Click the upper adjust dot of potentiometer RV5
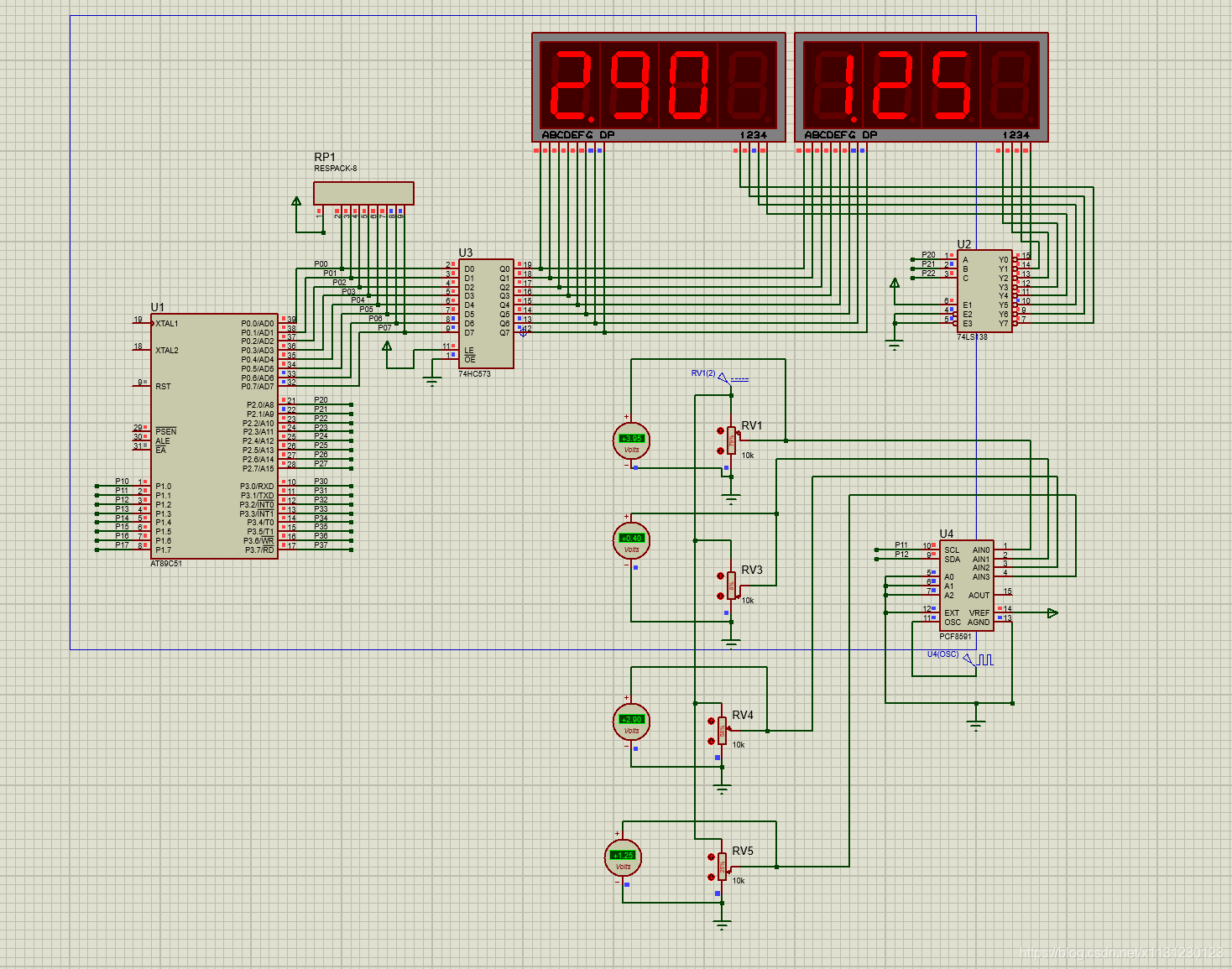Viewport: 1232px width, 969px height. (x=711, y=857)
